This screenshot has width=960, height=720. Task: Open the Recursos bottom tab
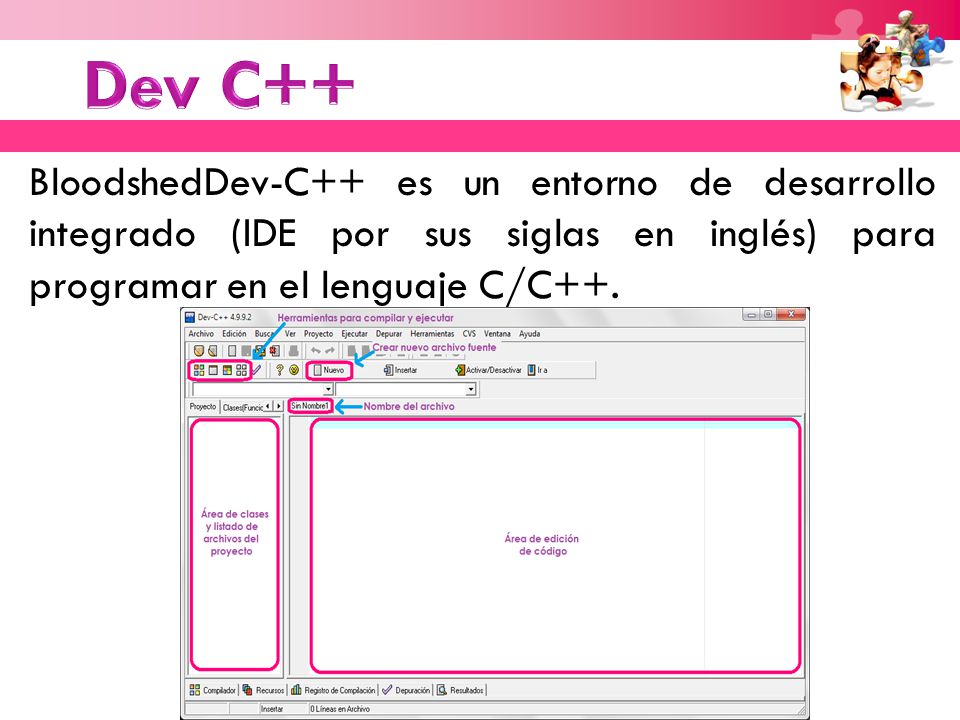pos(263,690)
